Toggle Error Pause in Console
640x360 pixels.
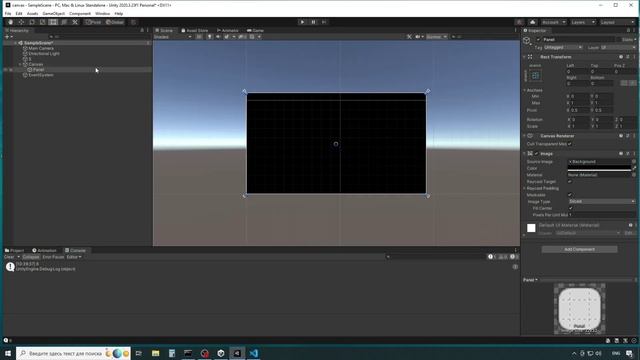coord(53,257)
